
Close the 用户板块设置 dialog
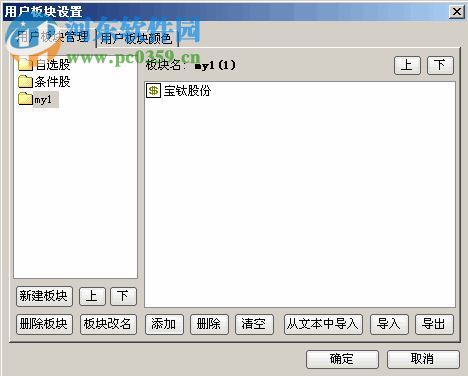point(456,12)
